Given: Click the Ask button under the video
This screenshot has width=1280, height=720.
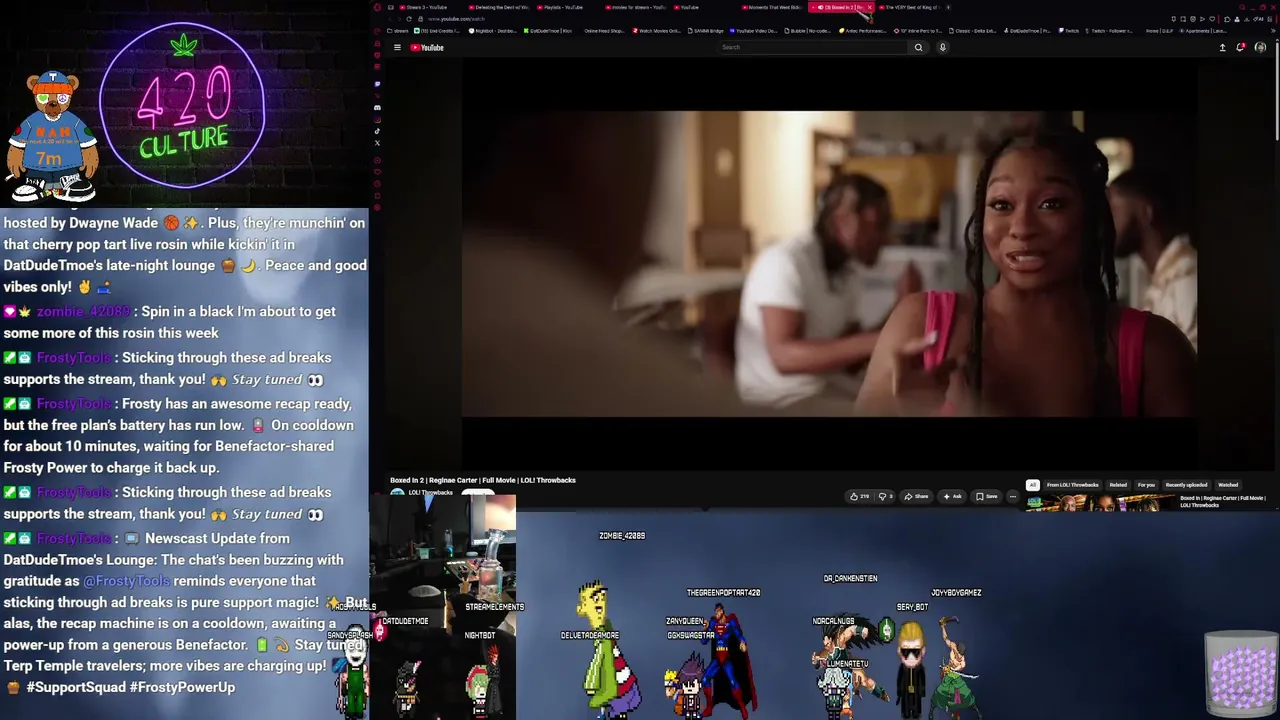Looking at the screenshot, I should (952, 496).
